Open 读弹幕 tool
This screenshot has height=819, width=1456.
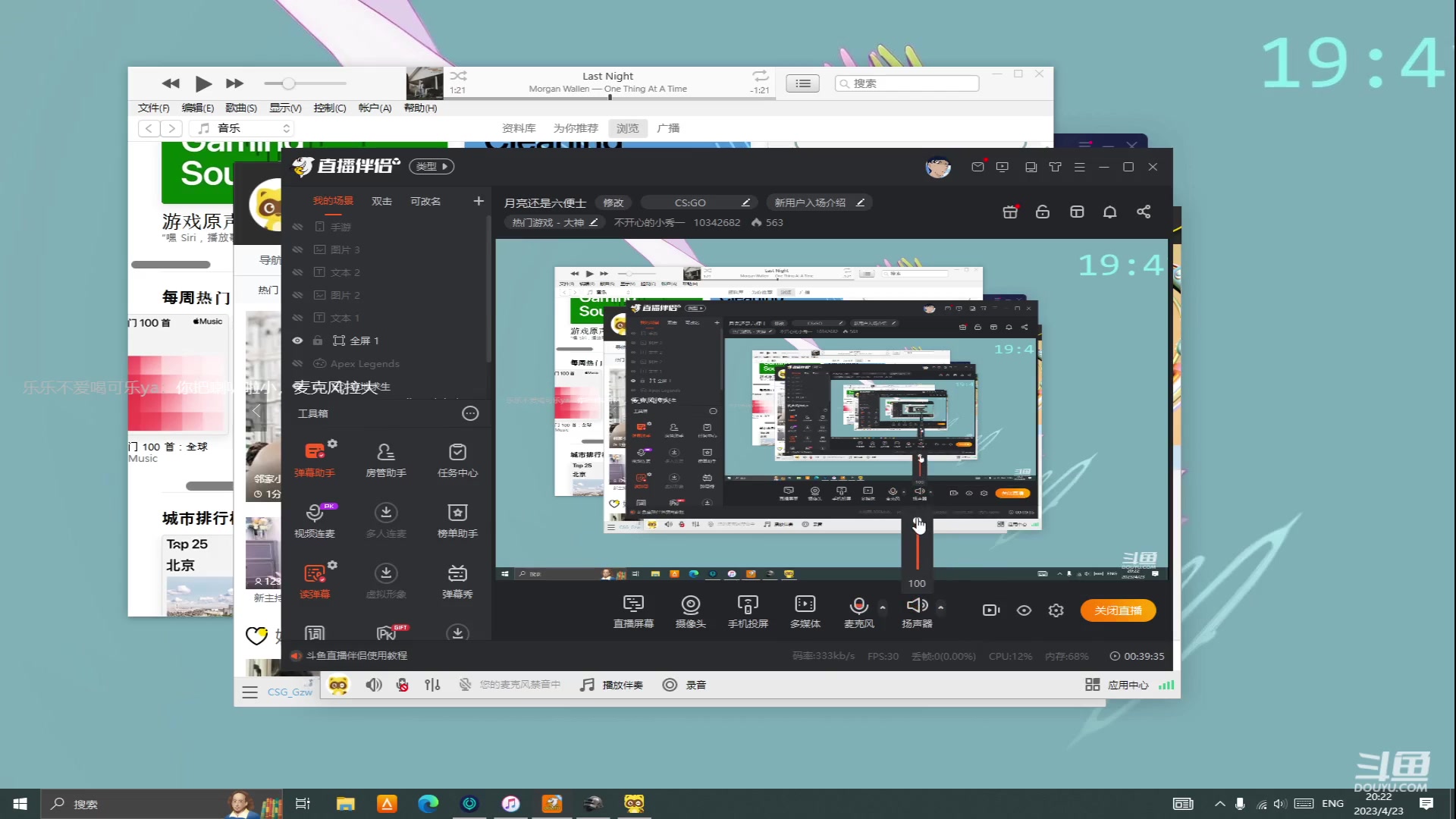(315, 579)
